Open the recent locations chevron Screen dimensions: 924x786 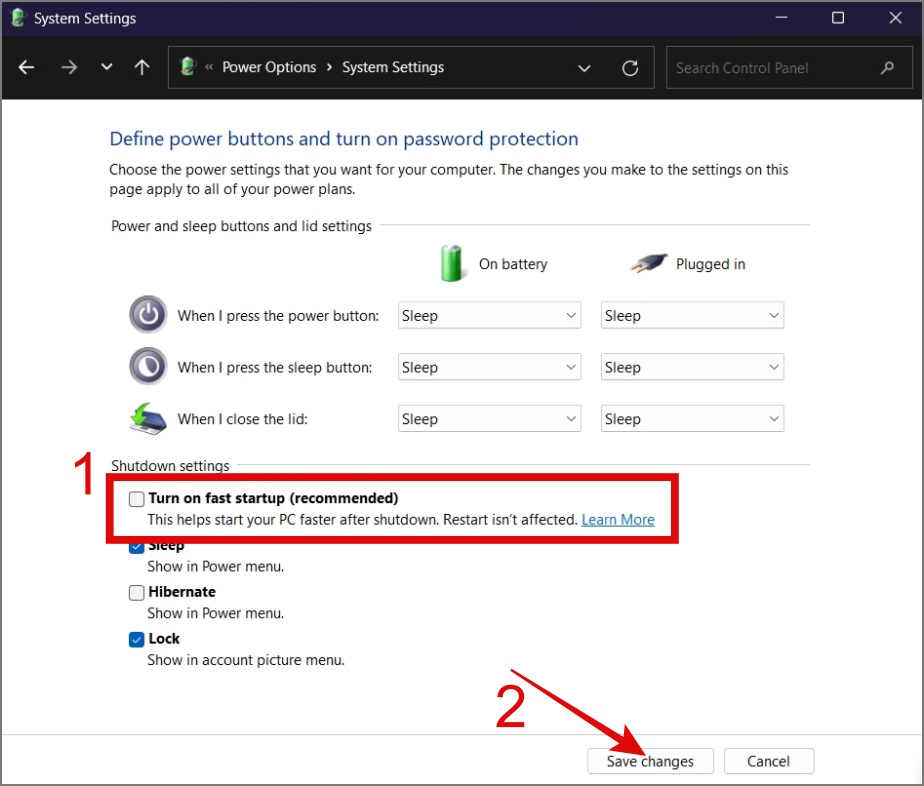(x=106, y=68)
